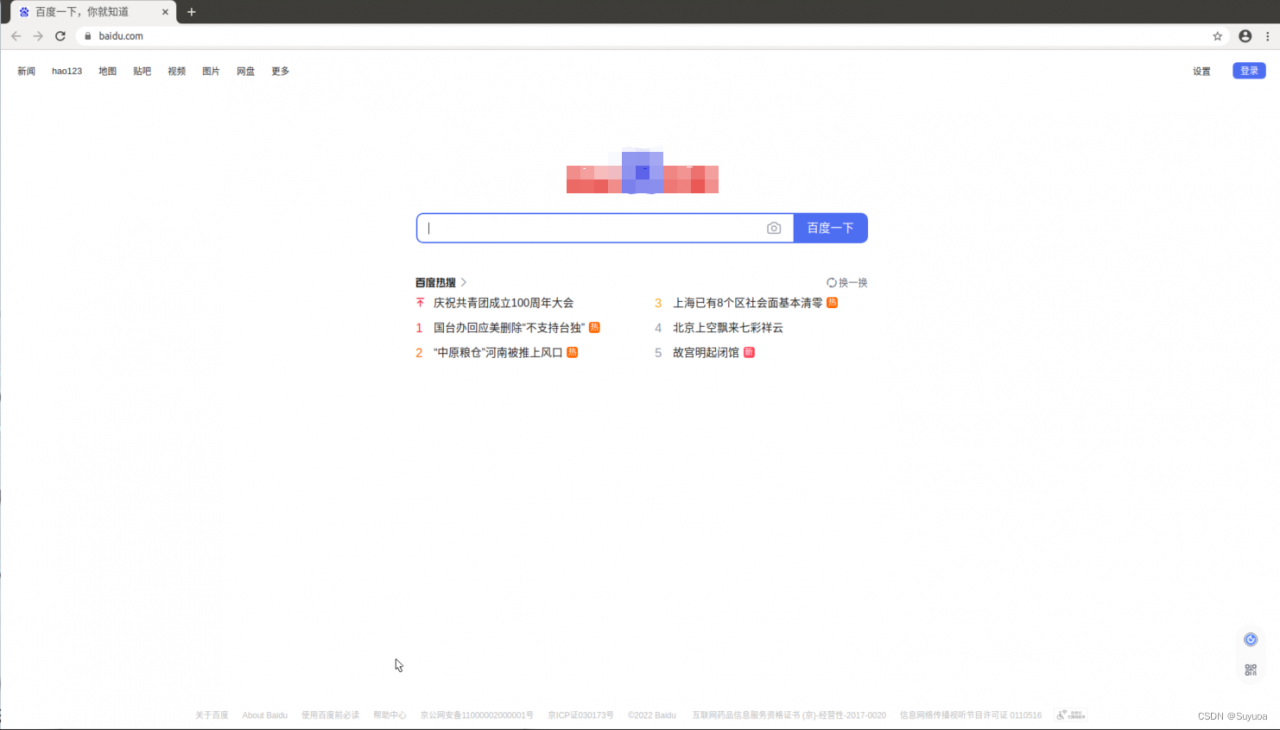Open hot topic 故宫明起闭馆
This screenshot has width=1280, height=730.
coord(706,353)
